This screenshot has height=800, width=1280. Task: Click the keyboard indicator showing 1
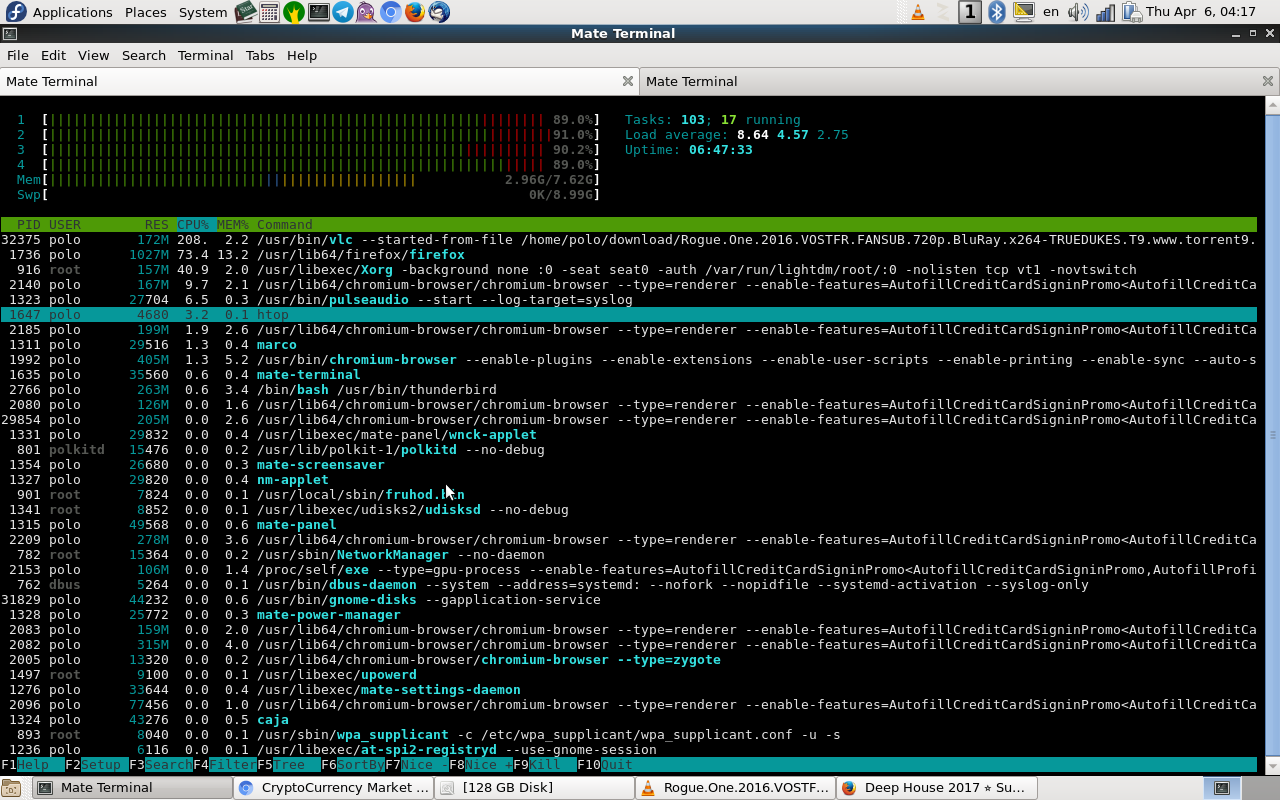click(x=969, y=12)
